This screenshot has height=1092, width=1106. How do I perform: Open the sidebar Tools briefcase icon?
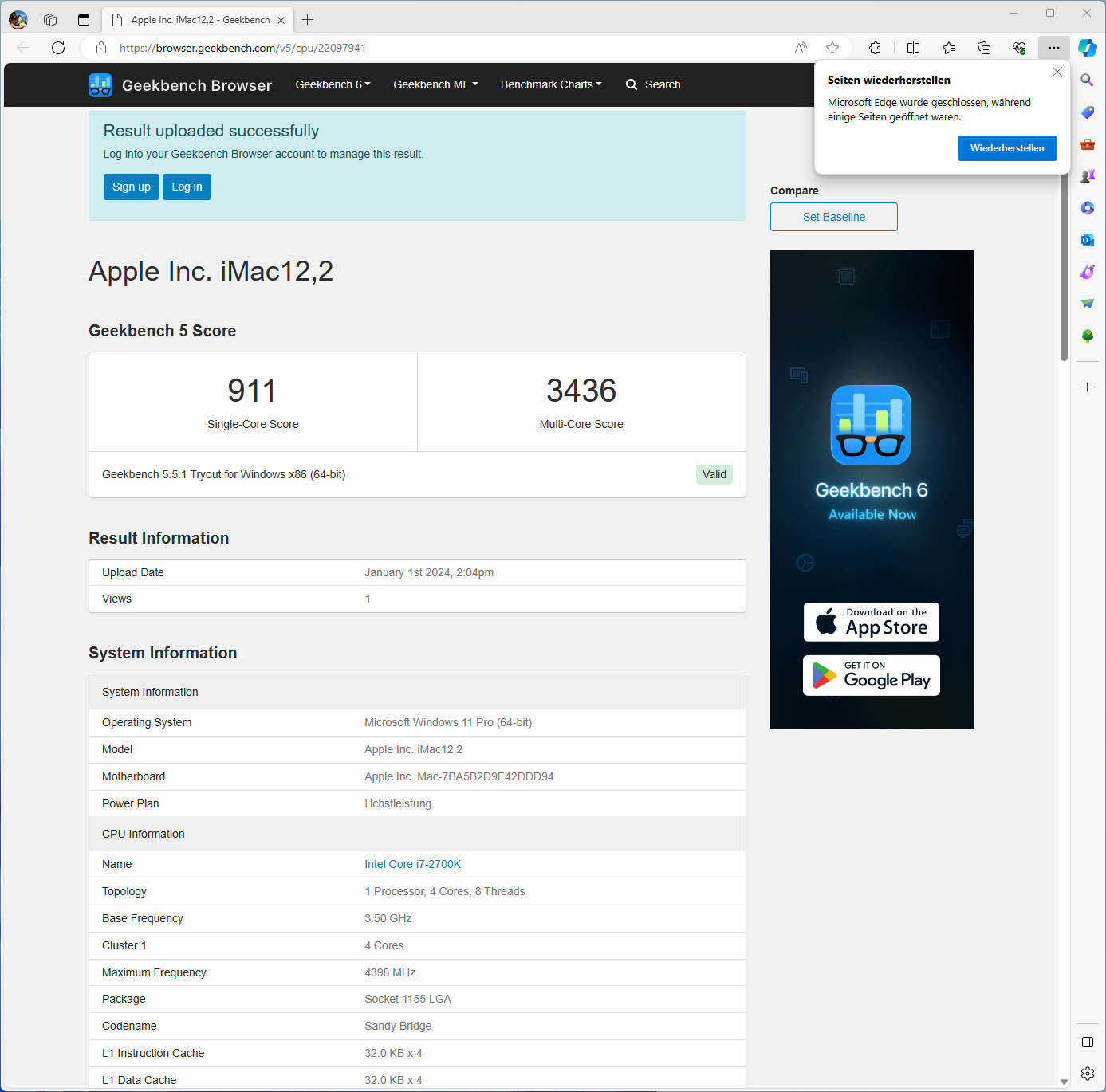(x=1088, y=144)
